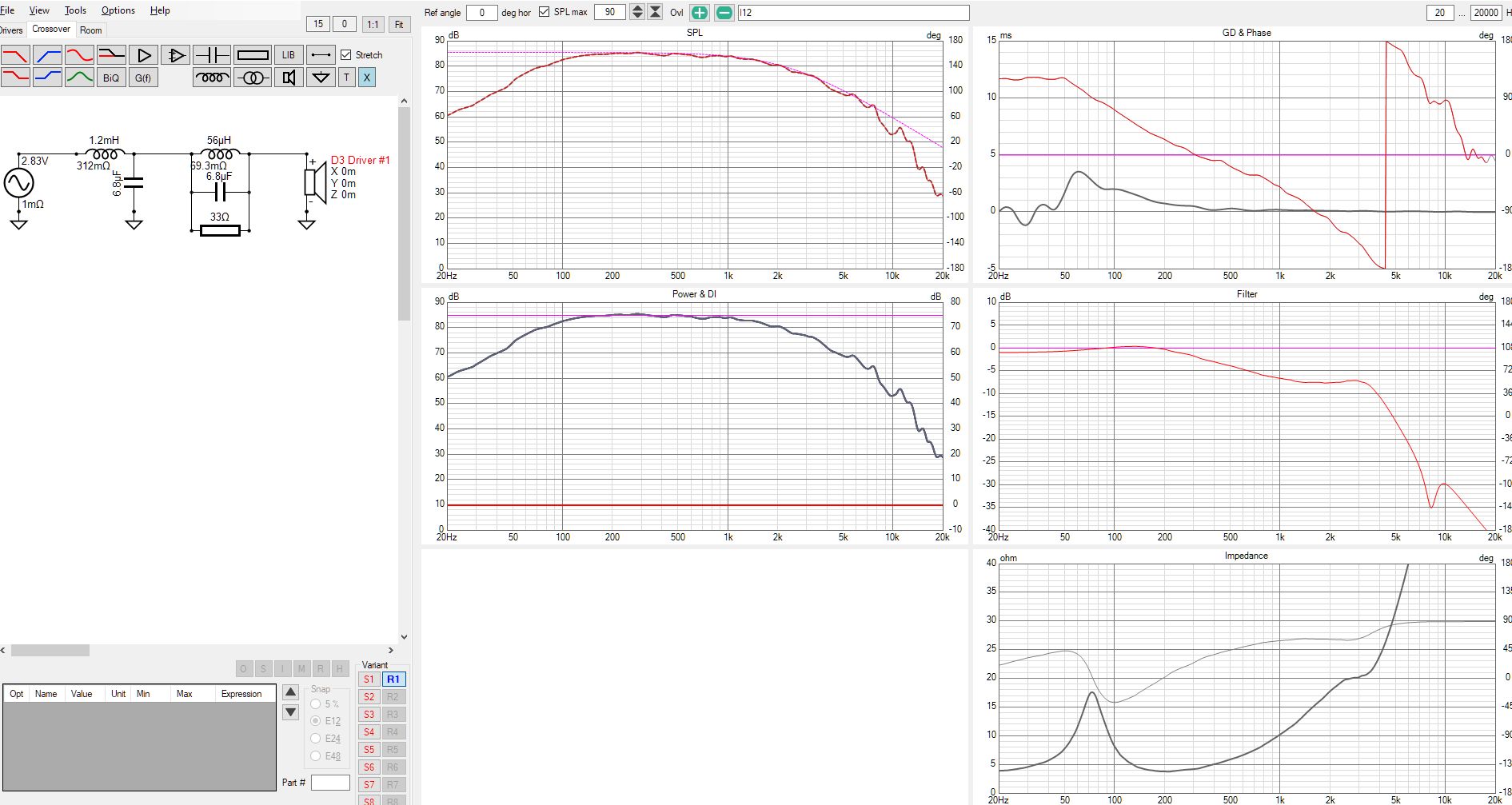
Task: Insert an operational amplifier block
Action: pos(175,55)
